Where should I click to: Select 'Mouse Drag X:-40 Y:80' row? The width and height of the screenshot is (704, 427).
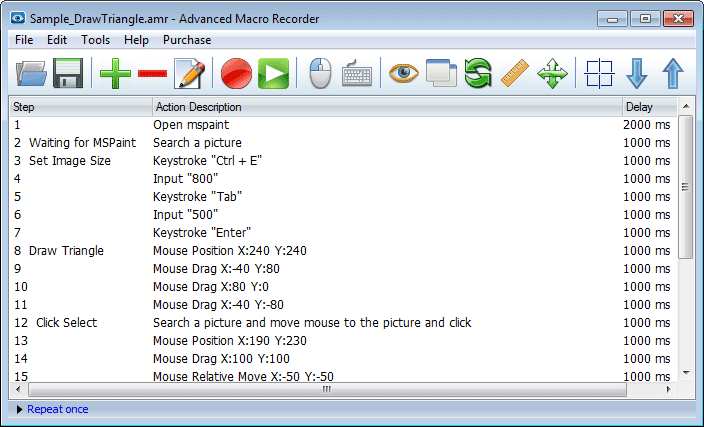(x=343, y=269)
